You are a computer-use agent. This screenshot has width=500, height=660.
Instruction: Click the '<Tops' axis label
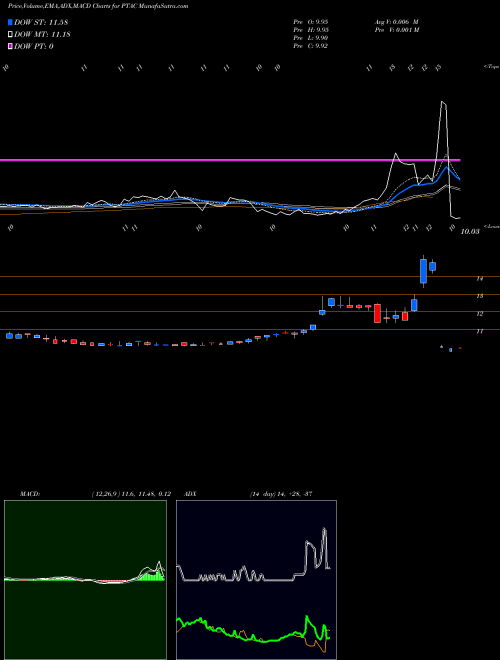(491, 67)
